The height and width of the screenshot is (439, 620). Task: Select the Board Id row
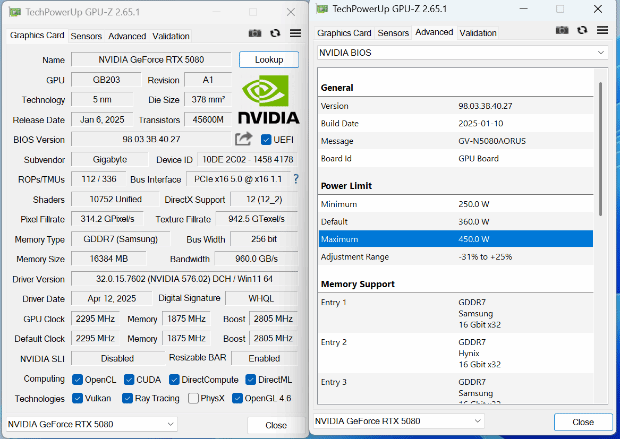click(456, 158)
